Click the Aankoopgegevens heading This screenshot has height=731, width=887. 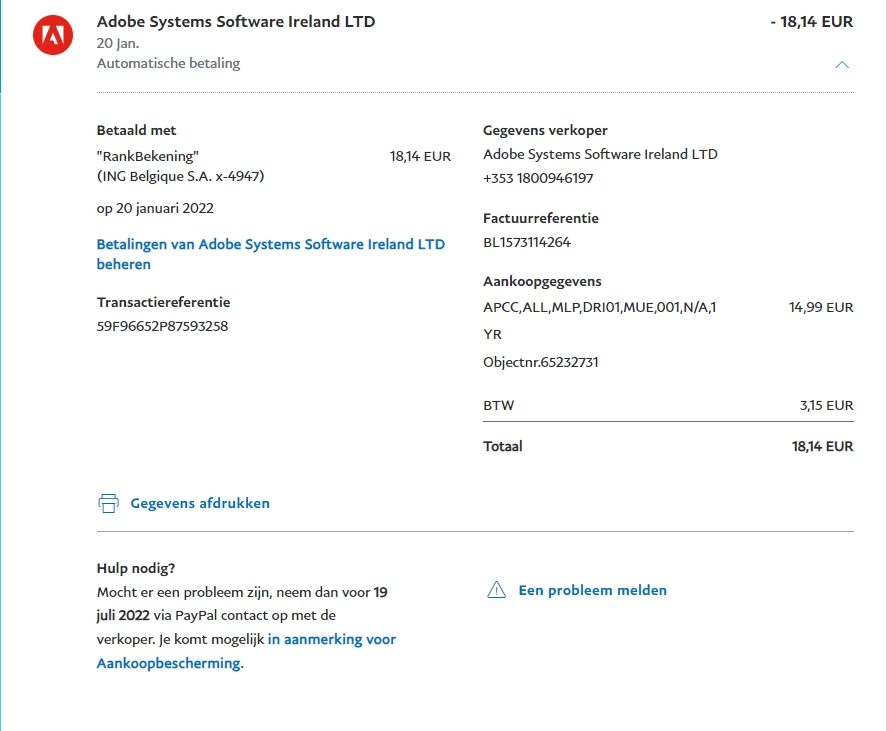(x=542, y=281)
